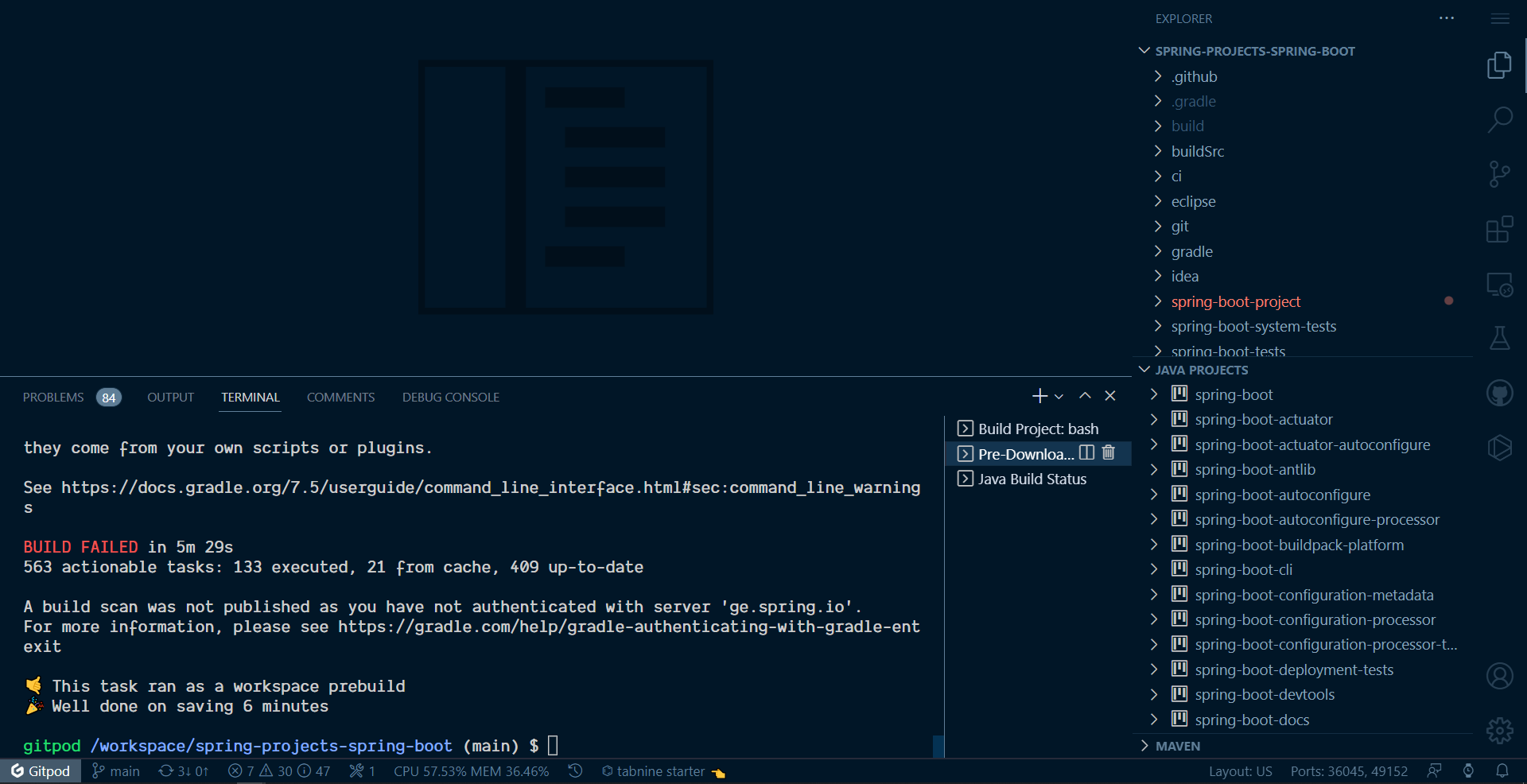Open the Testing view flask icon

tap(1501, 338)
